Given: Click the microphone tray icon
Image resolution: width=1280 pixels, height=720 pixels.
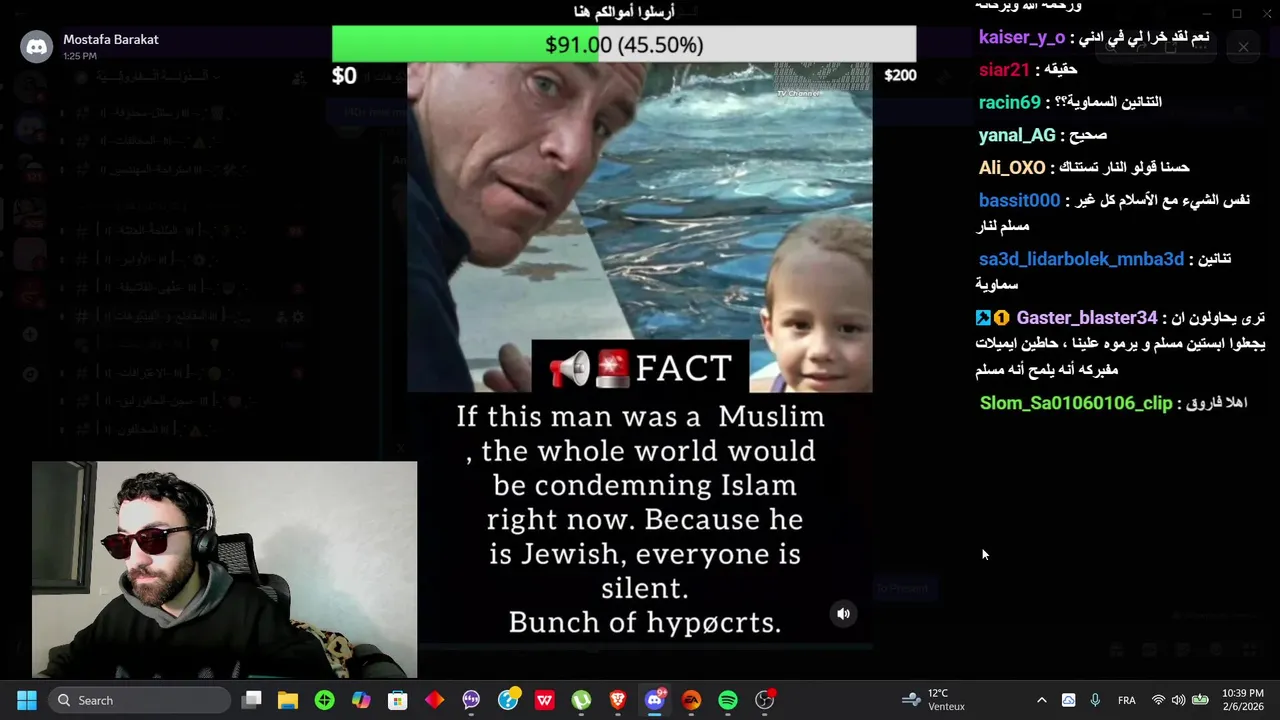Looking at the screenshot, I should pos(1095,700).
